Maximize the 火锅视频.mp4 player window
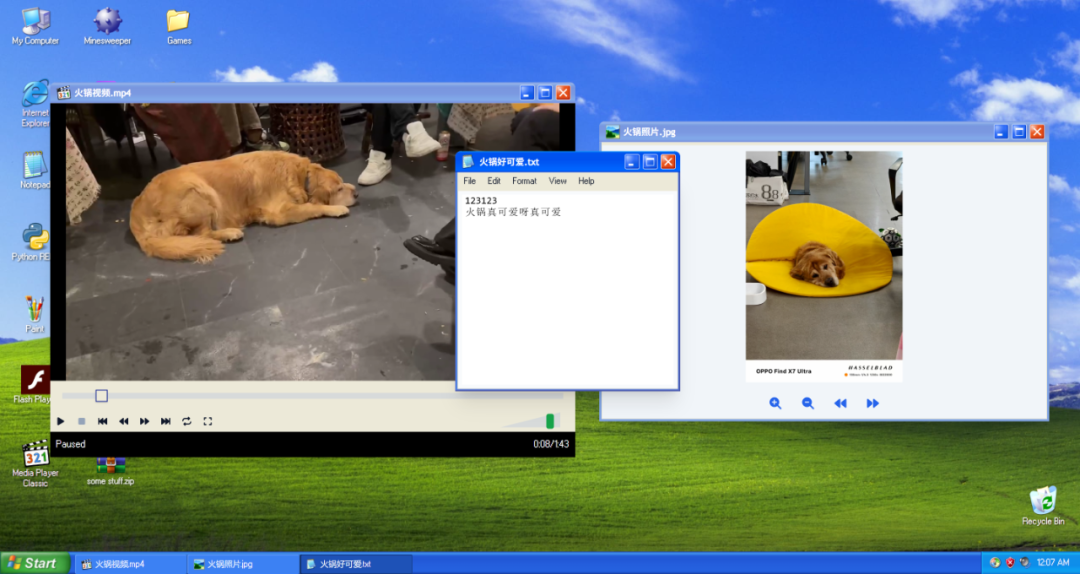This screenshot has height=574, width=1080. [545, 93]
